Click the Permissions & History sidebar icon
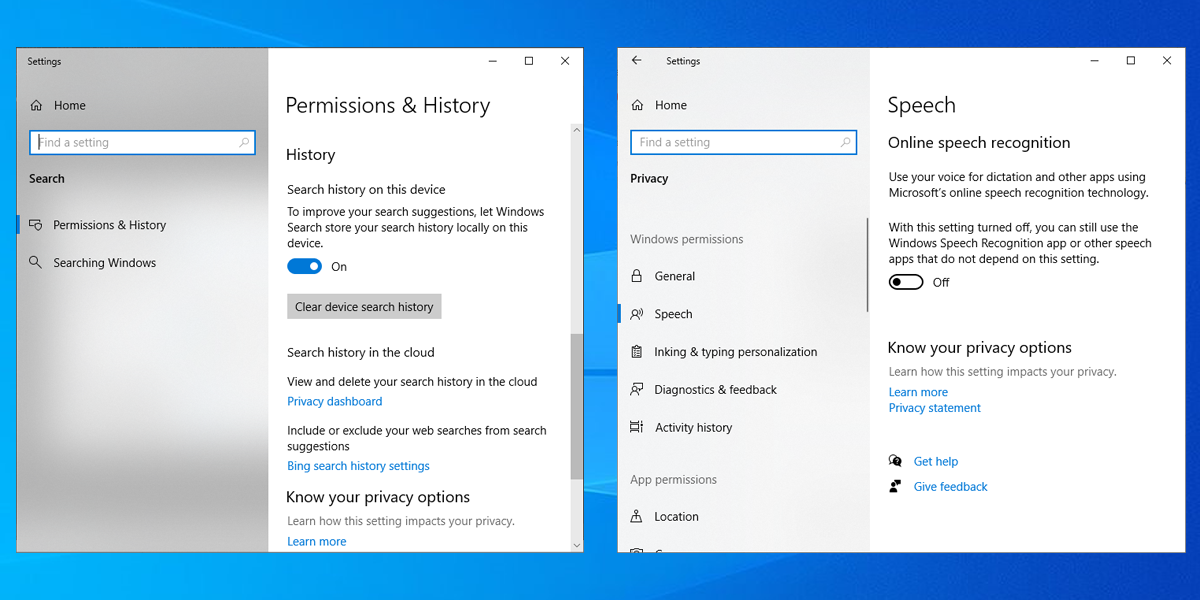1200x600 pixels. coord(36,225)
